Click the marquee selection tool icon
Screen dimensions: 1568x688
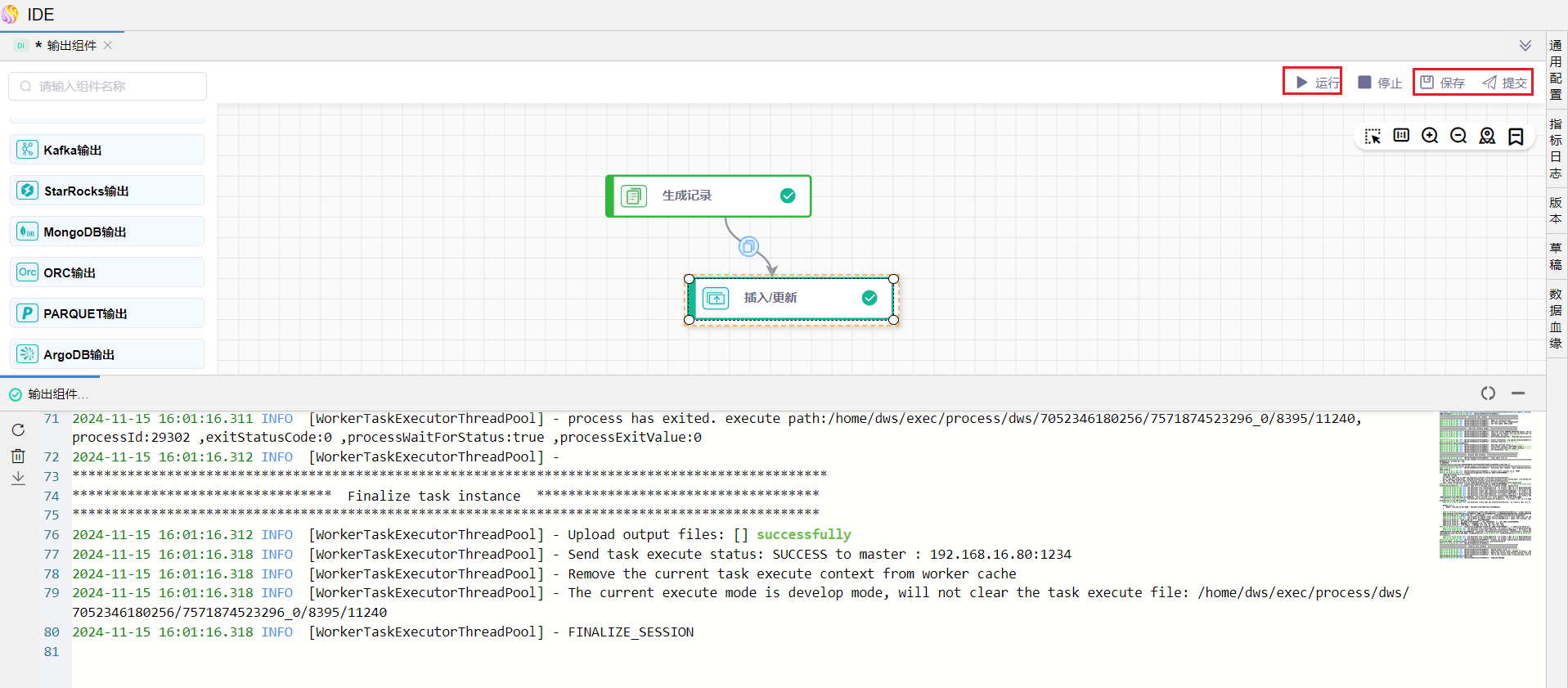pyautogui.click(x=1373, y=137)
